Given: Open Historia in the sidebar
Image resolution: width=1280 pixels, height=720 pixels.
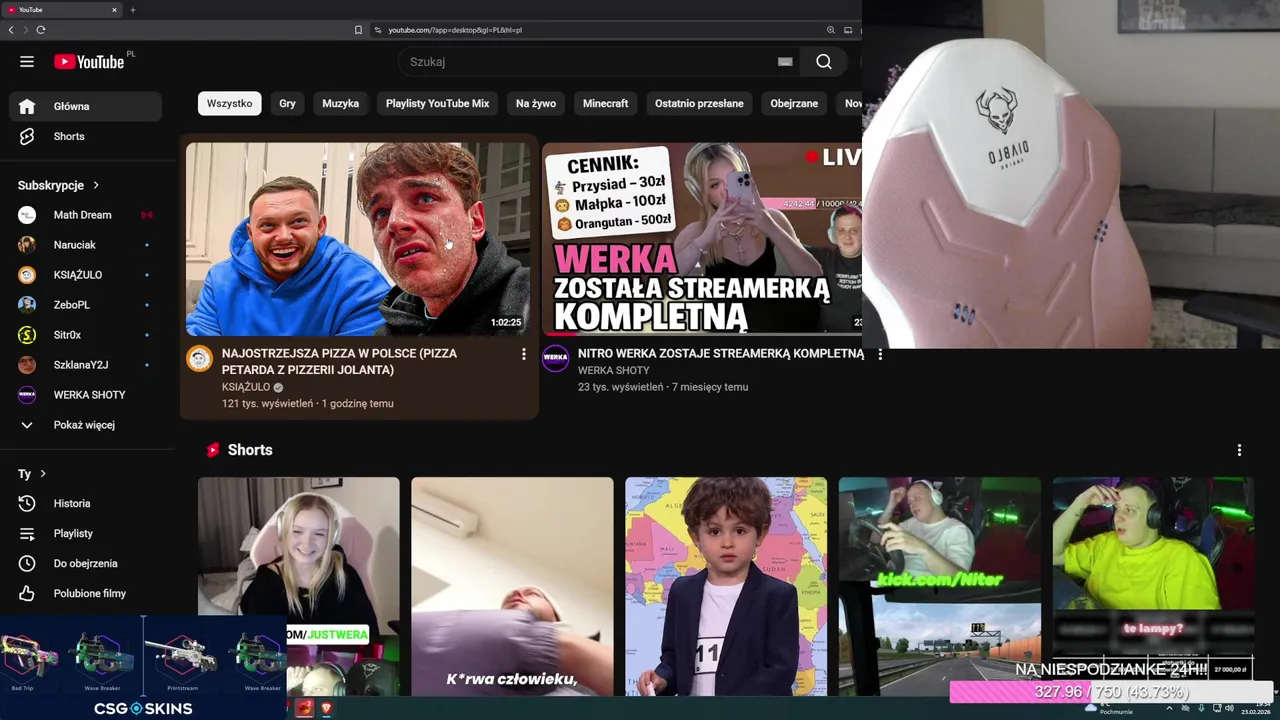Looking at the screenshot, I should coord(85,503).
